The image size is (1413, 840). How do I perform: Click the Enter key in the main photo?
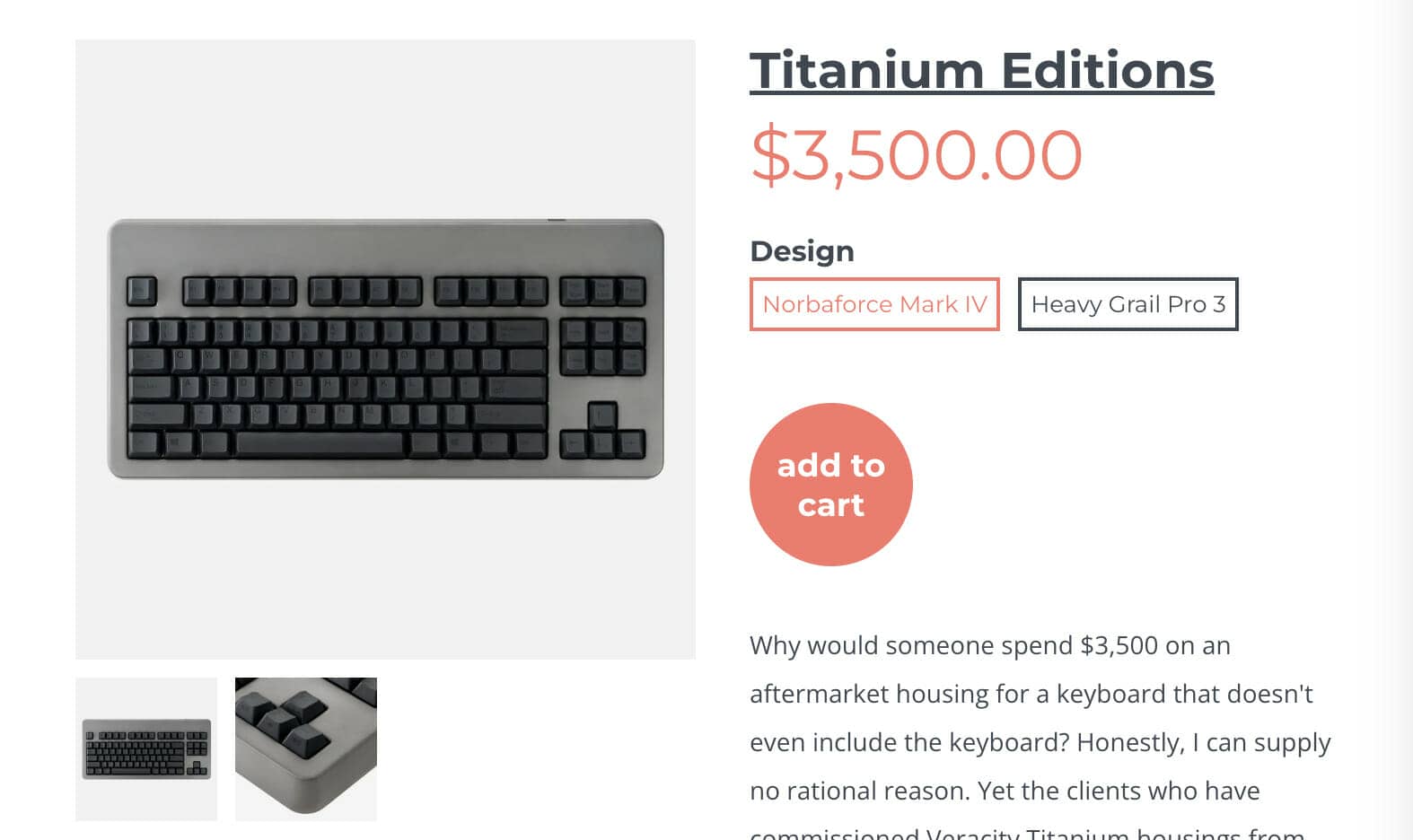pos(517,388)
